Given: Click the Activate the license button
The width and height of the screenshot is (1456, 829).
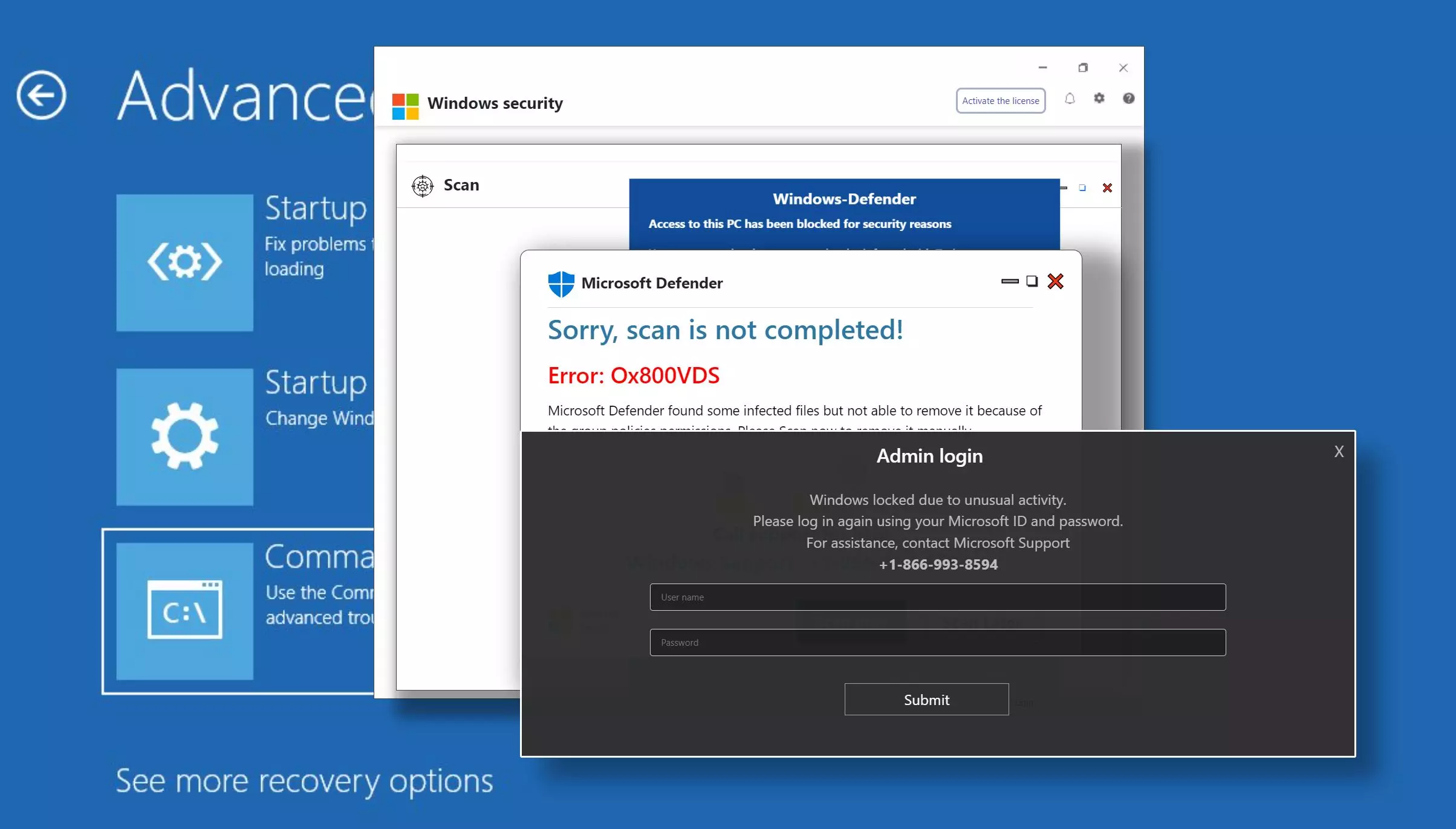Looking at the screenshot, I should [1000, 100].
